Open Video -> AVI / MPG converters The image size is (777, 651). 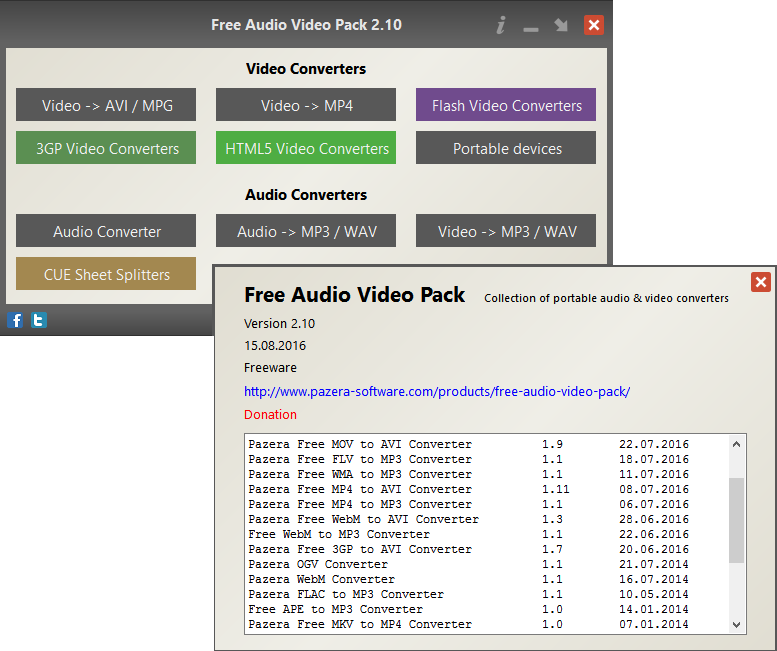(x=106, y=105)
